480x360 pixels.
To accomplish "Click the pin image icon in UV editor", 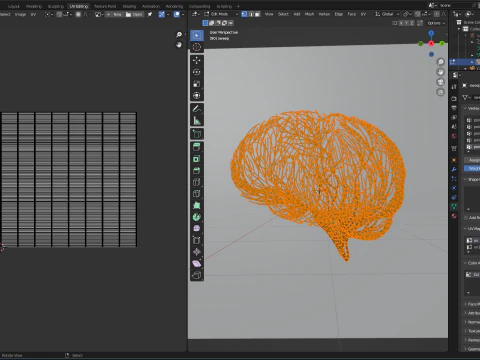I will (150, 14).
